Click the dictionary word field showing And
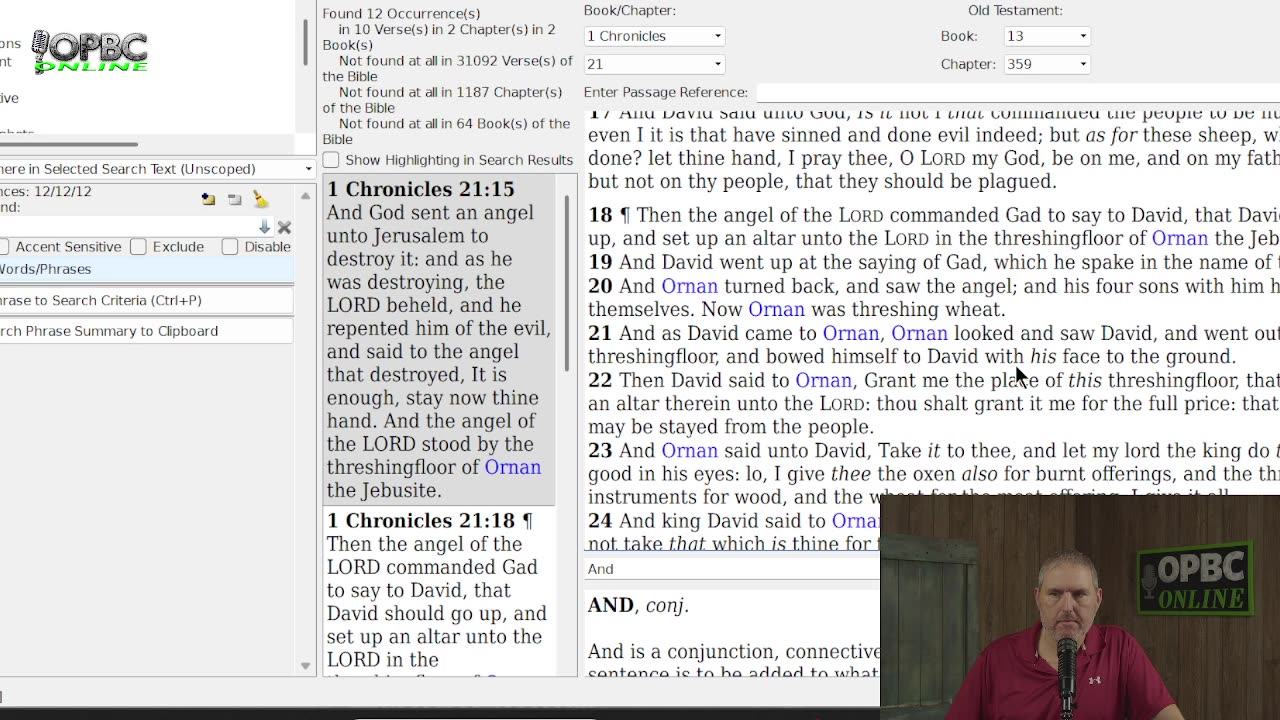Image resolution: width=1280 pixels, height=720 pixels. tap(732, 569)
